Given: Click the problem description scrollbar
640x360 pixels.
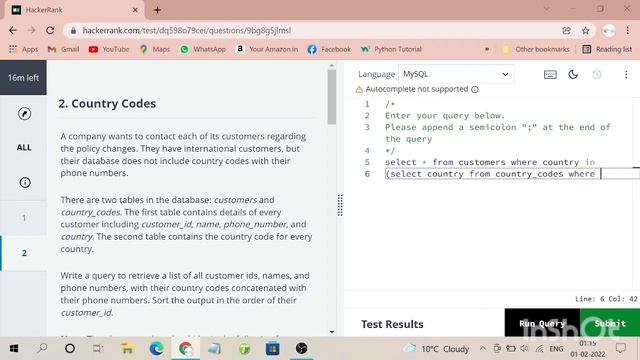Looking at the screenshot, I should (x=331, y=97).
